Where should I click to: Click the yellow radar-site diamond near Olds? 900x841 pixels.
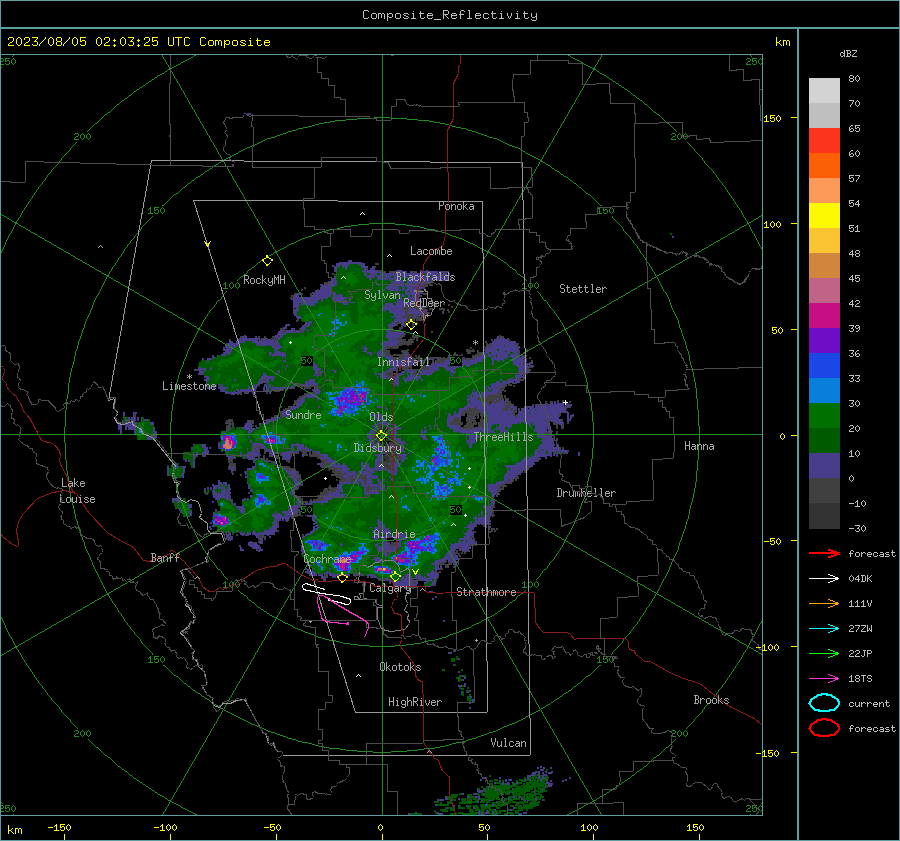click(x=381, y=436)
